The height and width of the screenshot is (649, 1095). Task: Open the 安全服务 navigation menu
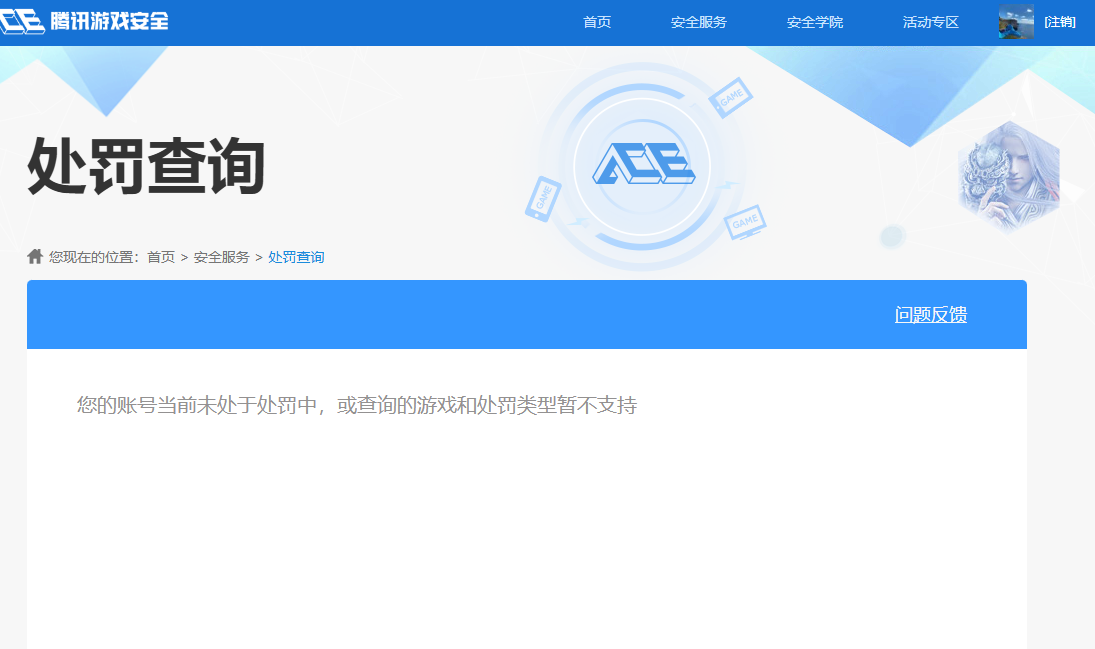point(702,21)
